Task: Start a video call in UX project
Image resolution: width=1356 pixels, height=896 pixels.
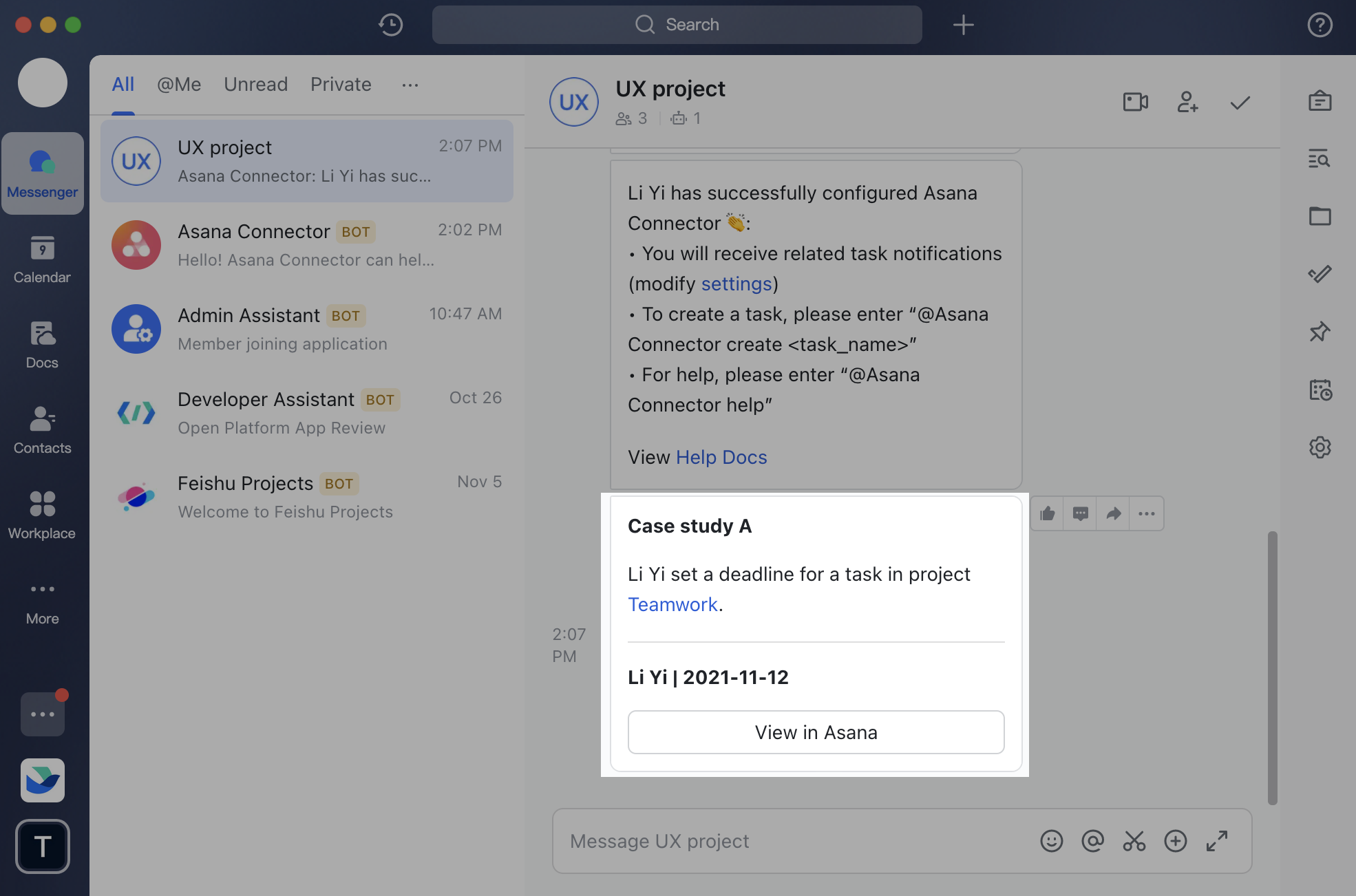Action: (x=1135, y=103)
